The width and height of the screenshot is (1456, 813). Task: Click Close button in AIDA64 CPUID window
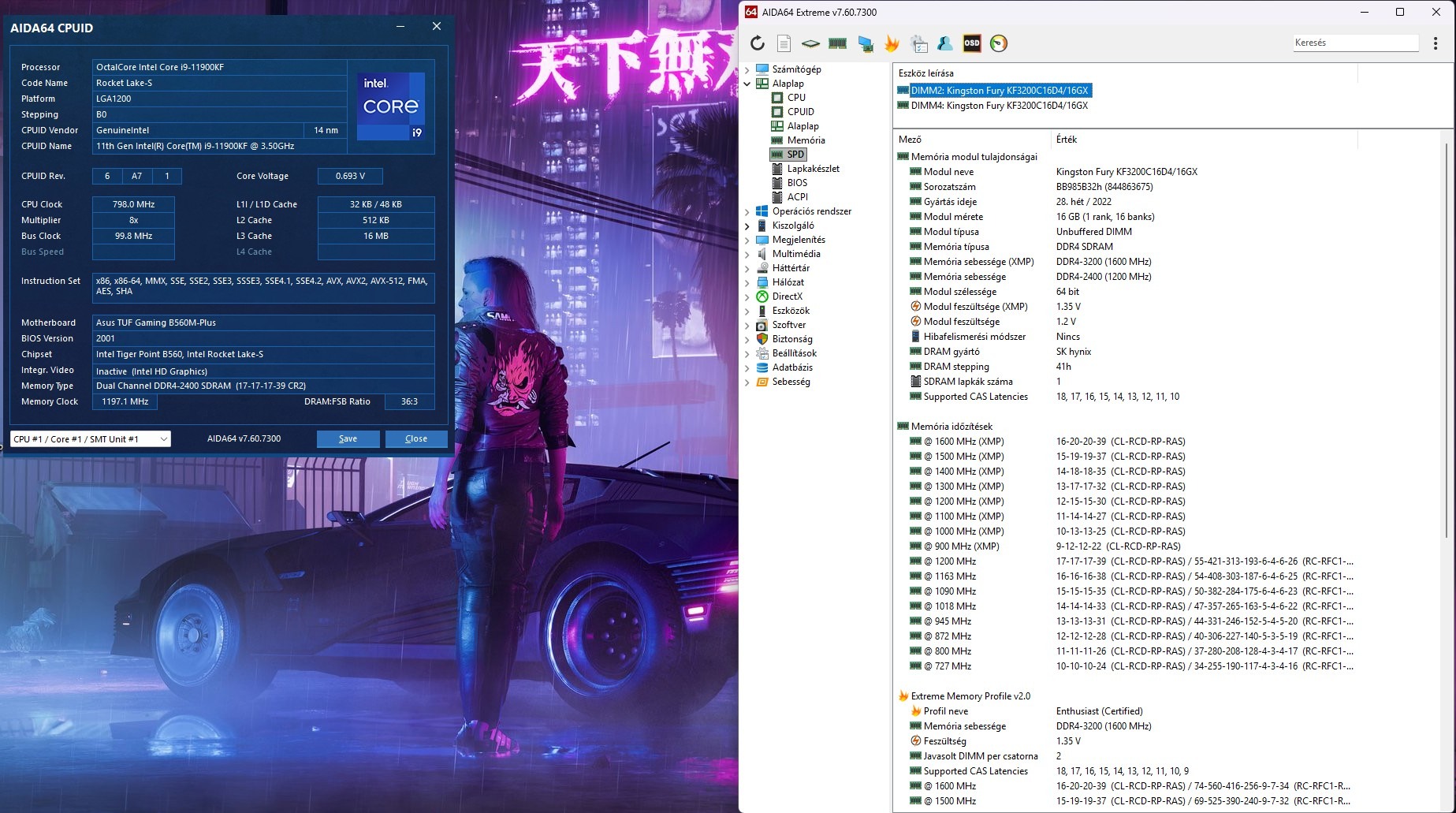click(x=416, y=439)
